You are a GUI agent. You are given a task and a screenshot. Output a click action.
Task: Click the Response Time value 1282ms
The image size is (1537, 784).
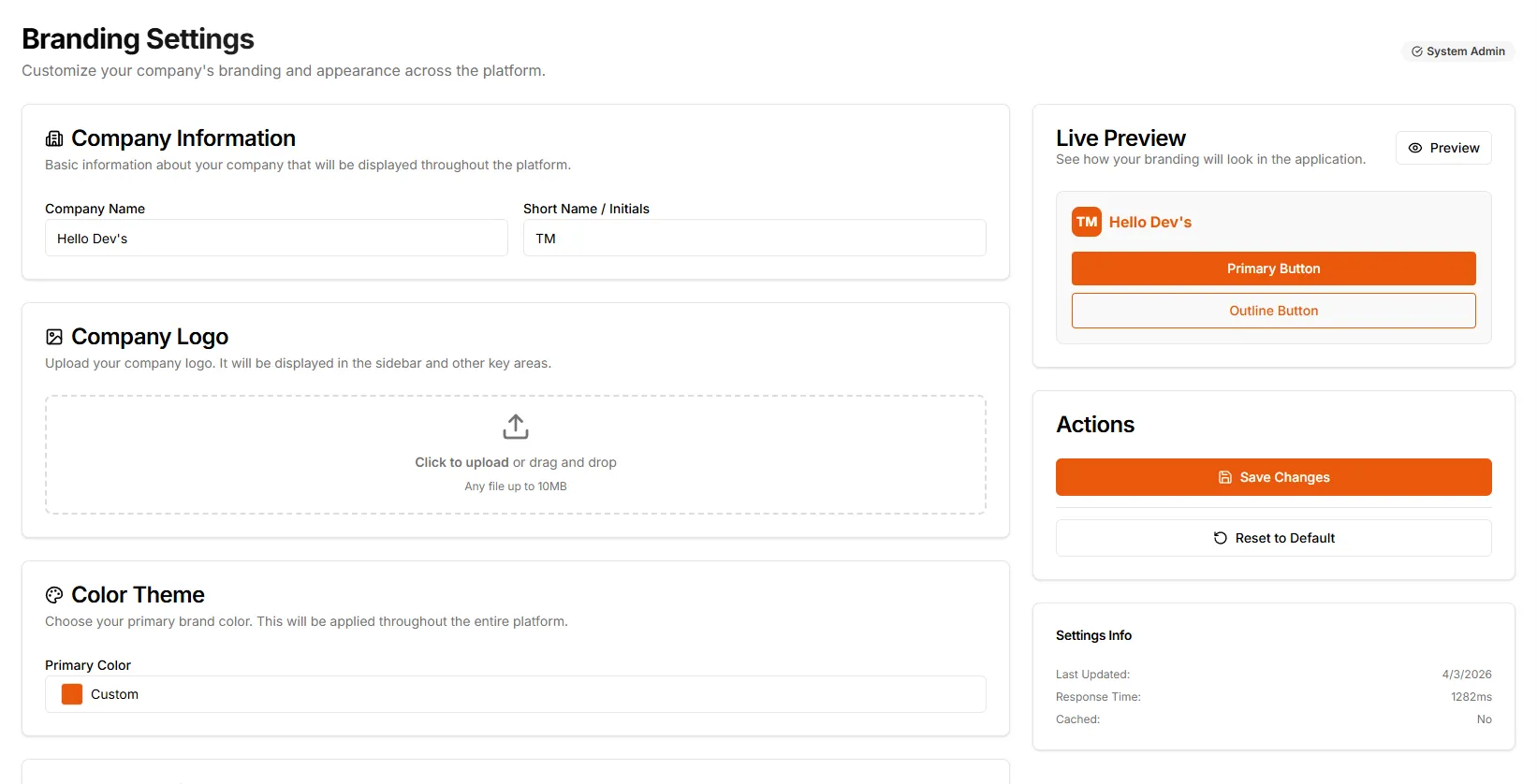[x=1471, y=697]
